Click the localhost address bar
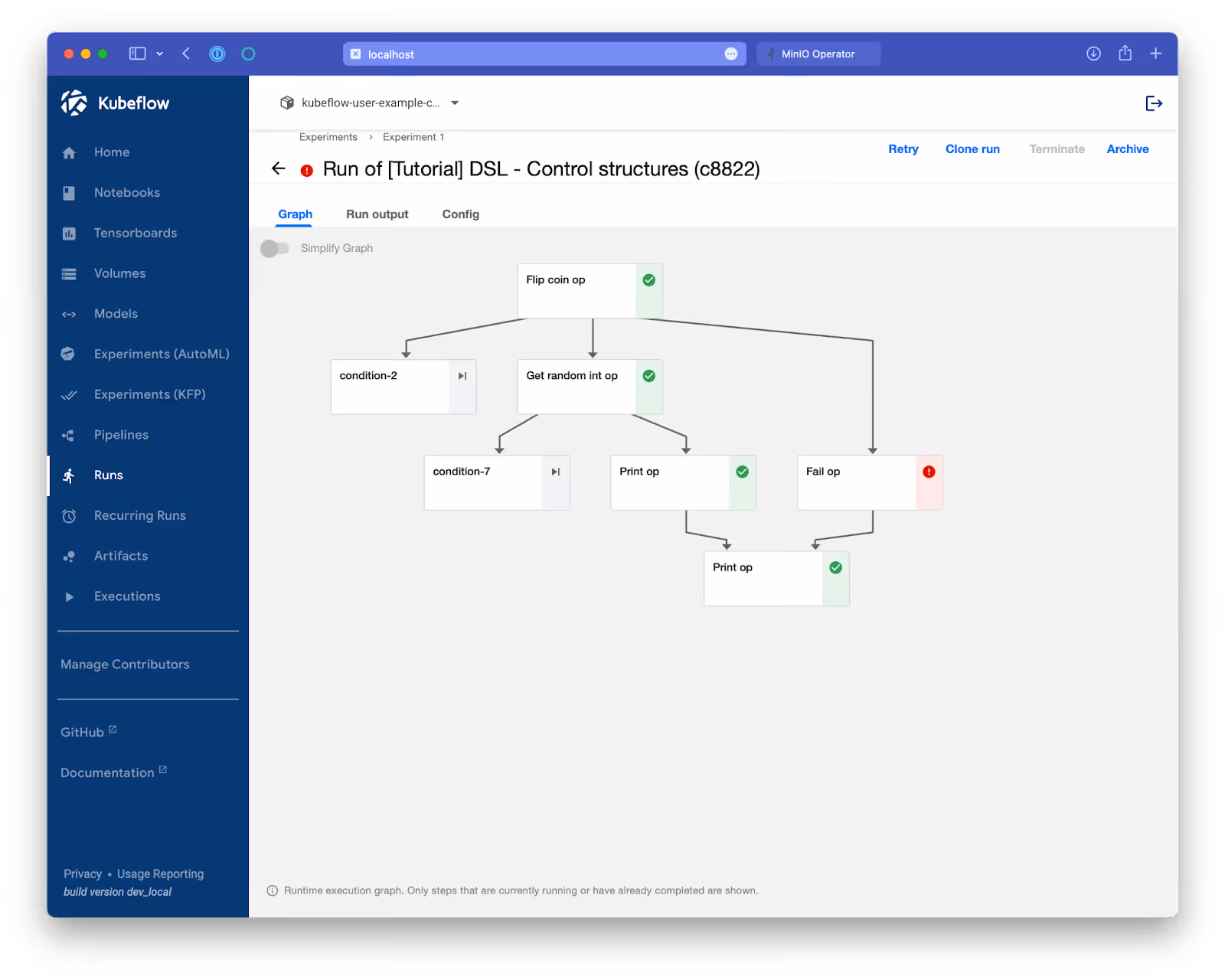The height and width of the screenshot is (980, 1225). coord(544,54)
